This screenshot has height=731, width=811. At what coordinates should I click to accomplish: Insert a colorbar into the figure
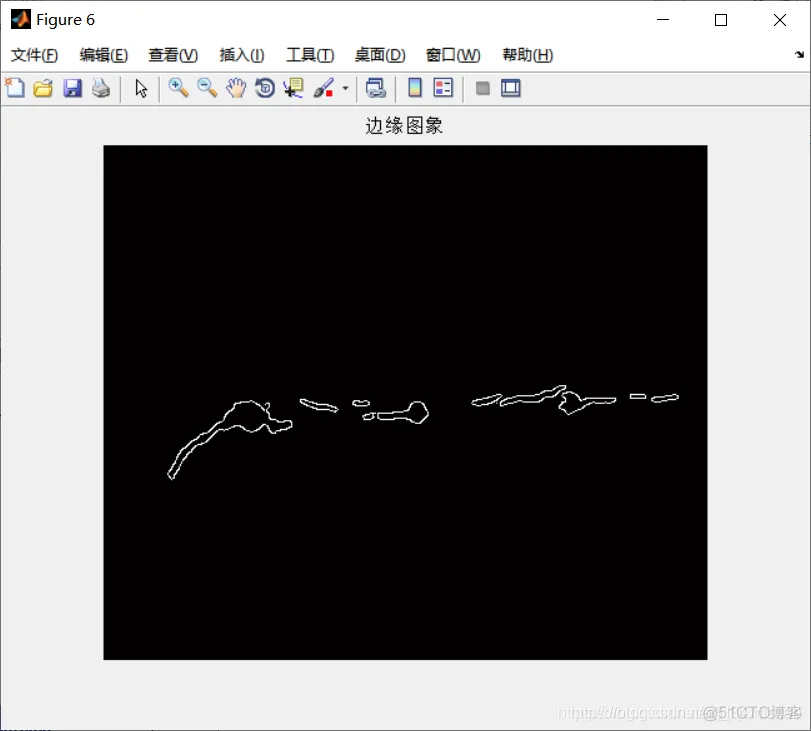point(414,88)
